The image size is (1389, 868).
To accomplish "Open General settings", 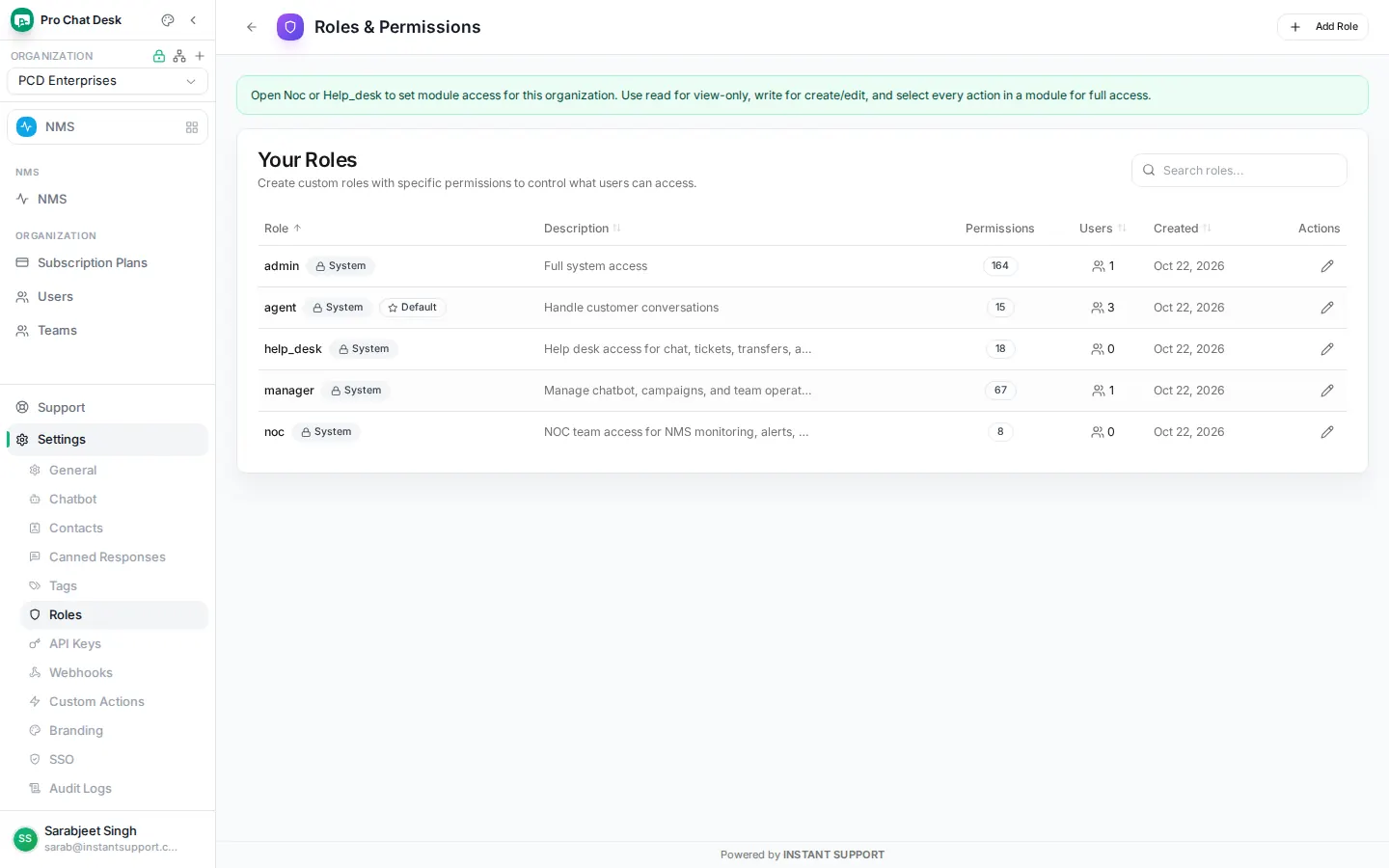I will point(114,471).
